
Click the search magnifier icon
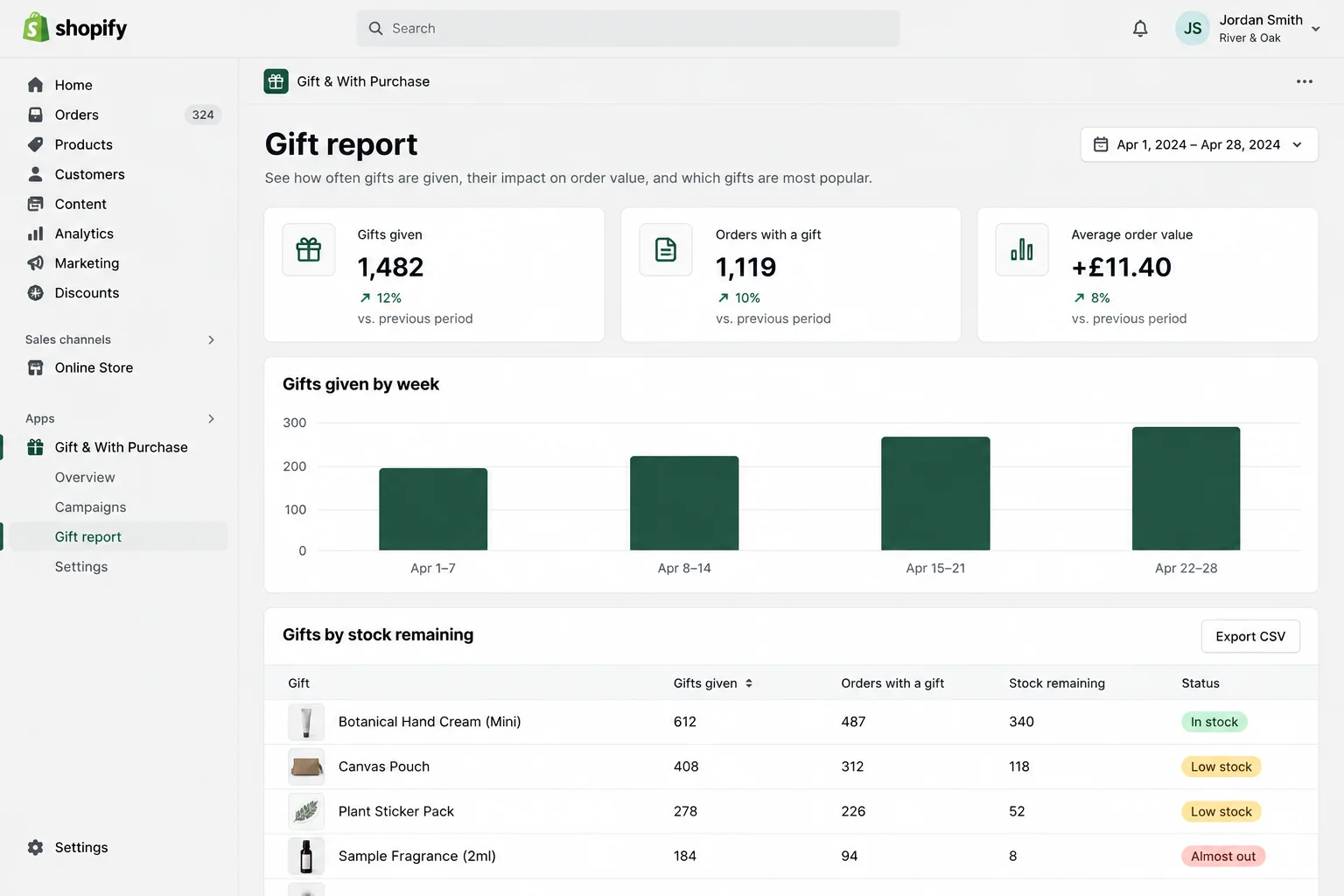[375, 28]
